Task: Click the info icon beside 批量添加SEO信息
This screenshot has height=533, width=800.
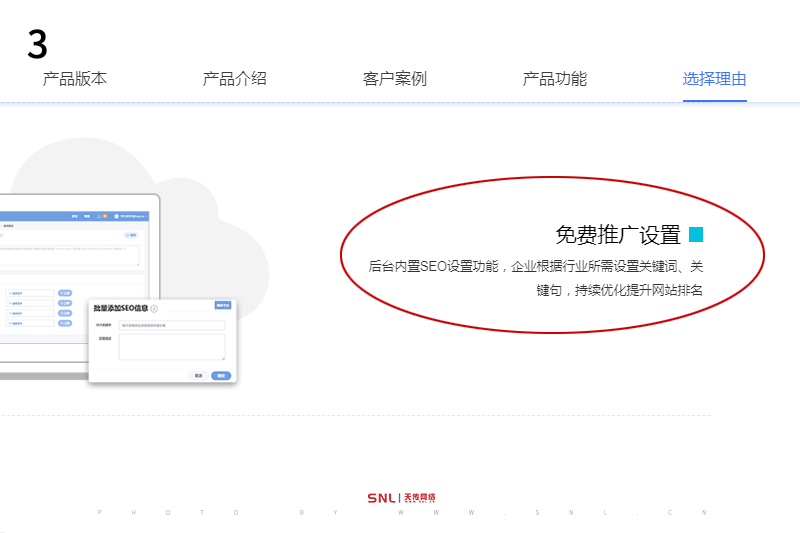Action: 154,309
